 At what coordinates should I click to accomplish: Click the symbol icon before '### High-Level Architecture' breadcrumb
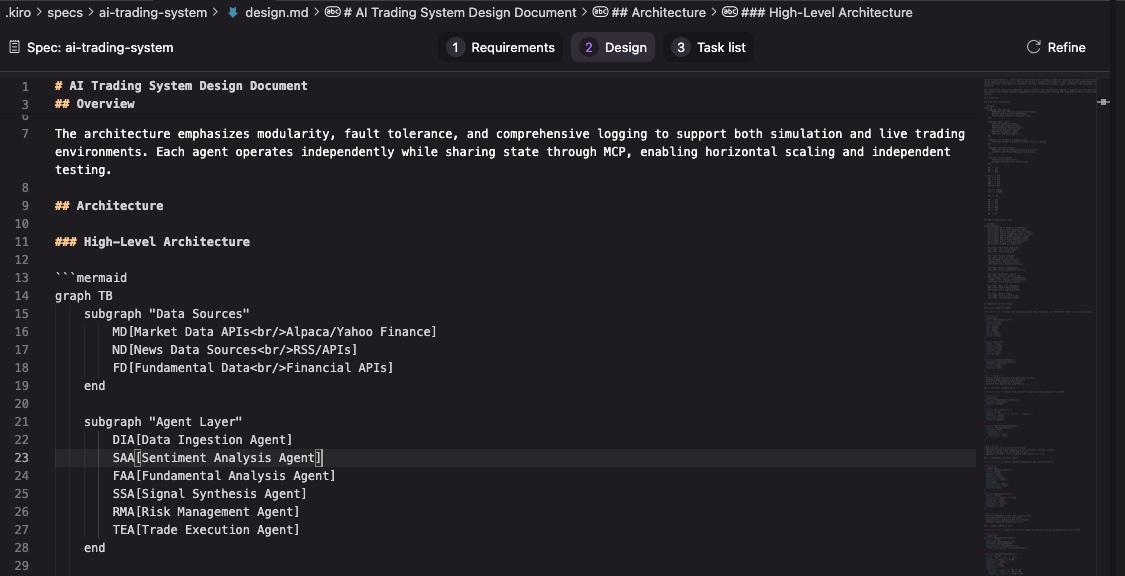click(x=730, y=12)
